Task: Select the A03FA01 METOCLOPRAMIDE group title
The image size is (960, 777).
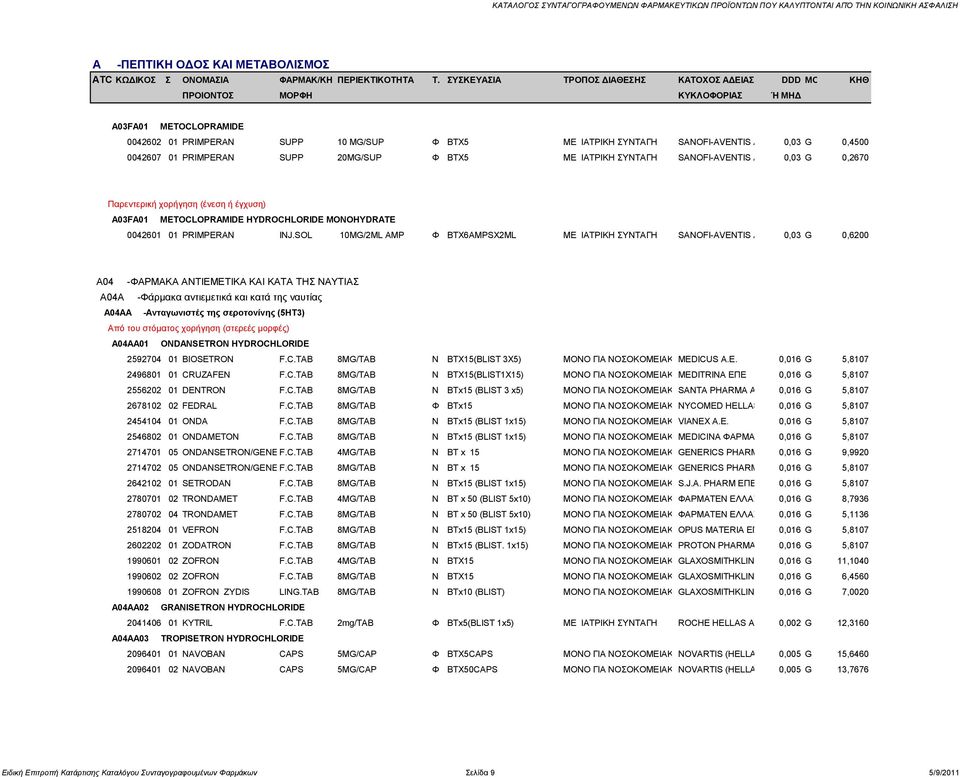Action: pos(178,127)
